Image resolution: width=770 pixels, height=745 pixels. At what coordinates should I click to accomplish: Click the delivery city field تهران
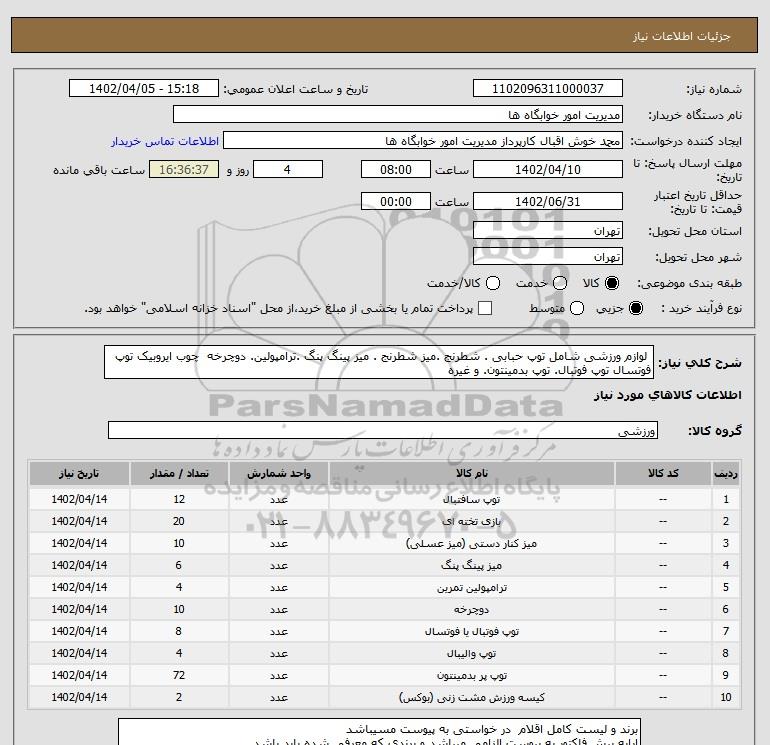click(x=548, y=256)
